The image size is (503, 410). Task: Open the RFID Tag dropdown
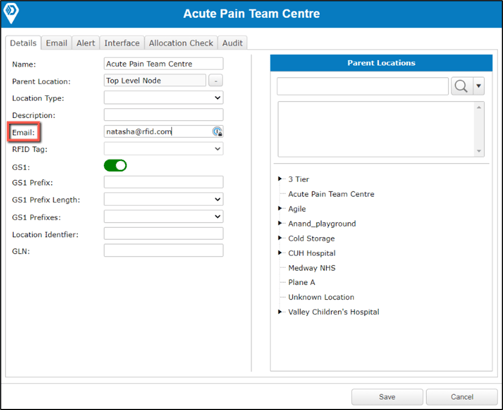[164, 149]
